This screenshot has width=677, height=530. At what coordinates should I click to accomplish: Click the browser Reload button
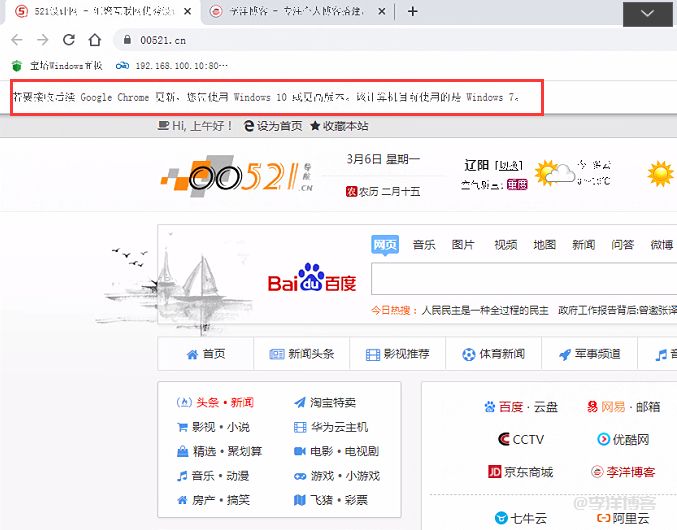[x=69, y=40]
